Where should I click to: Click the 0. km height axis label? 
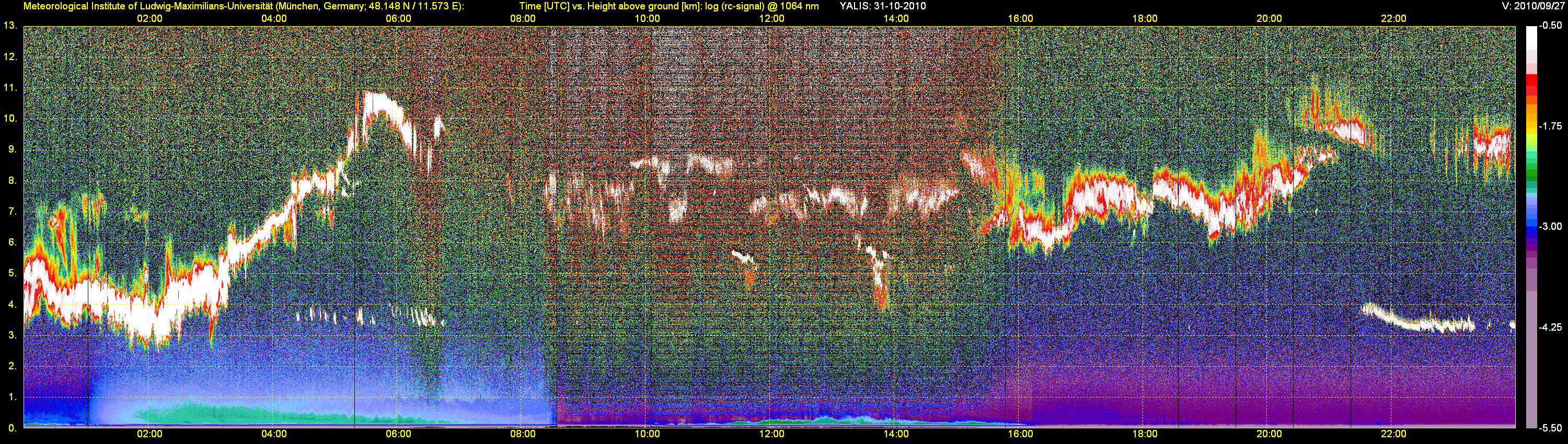12,428
